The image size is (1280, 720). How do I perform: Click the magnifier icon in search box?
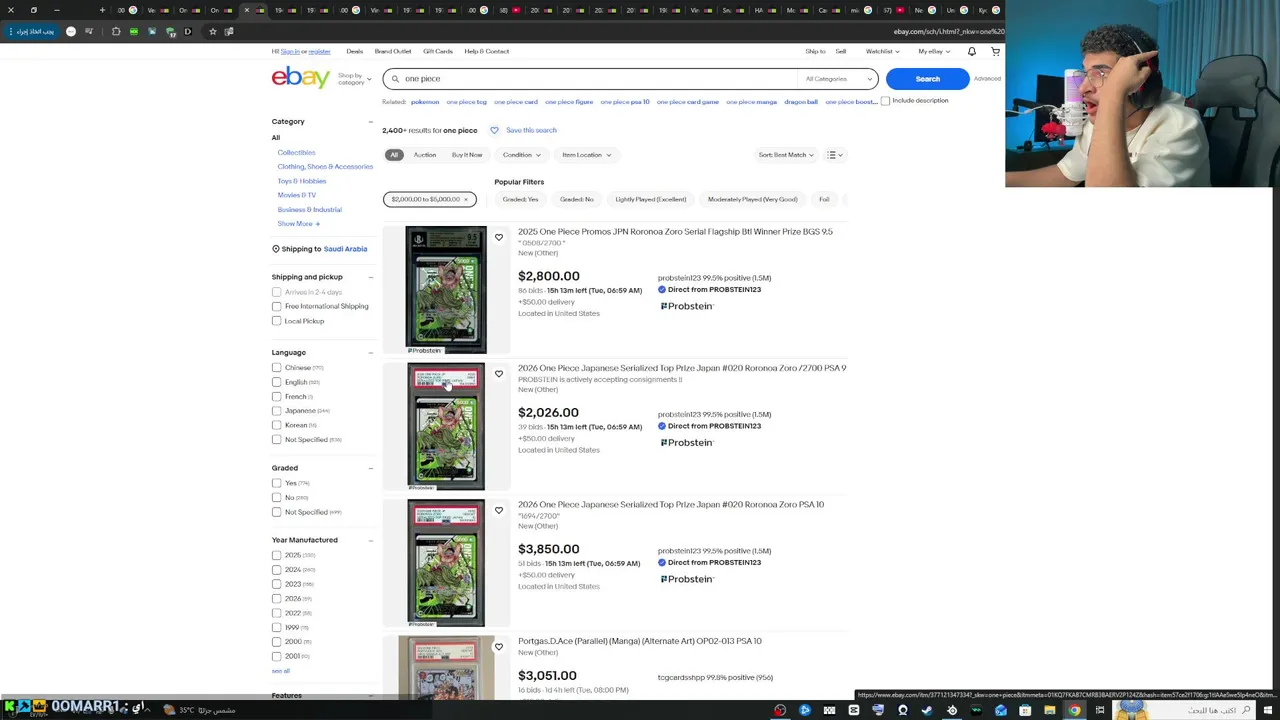pos(395,79)
